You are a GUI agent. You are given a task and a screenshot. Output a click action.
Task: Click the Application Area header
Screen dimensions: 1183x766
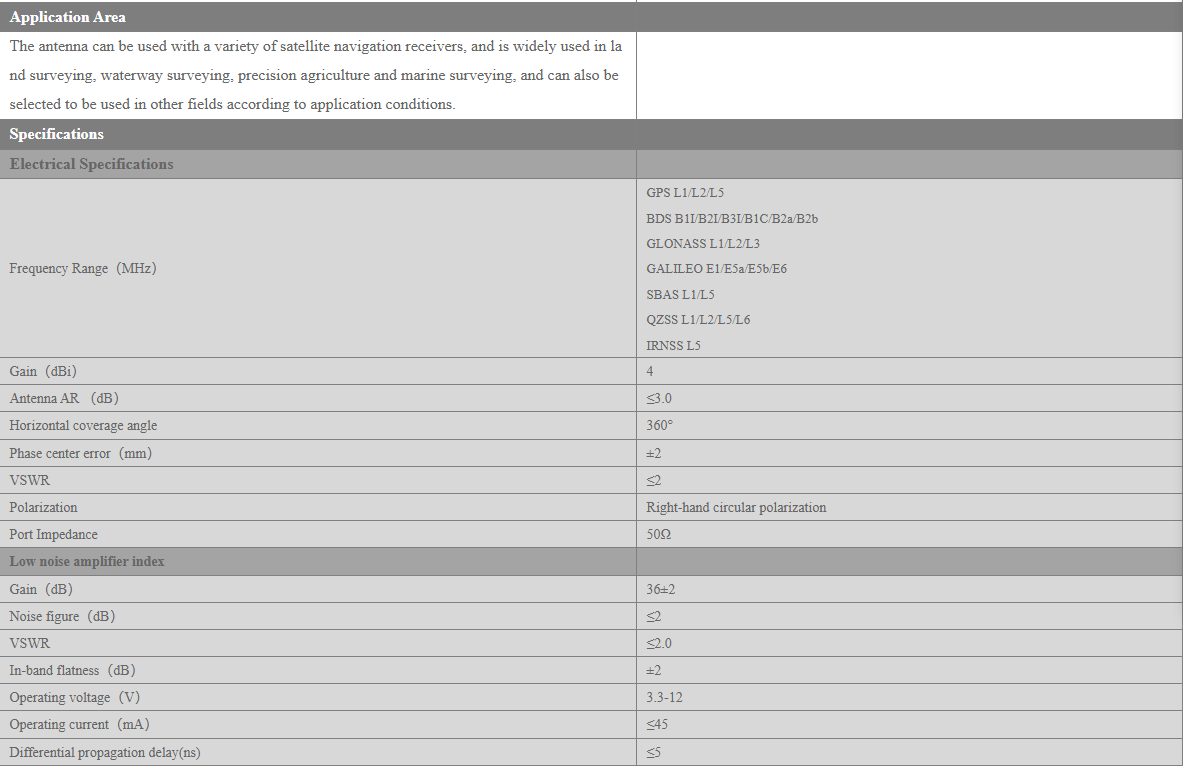pos(67,17)
